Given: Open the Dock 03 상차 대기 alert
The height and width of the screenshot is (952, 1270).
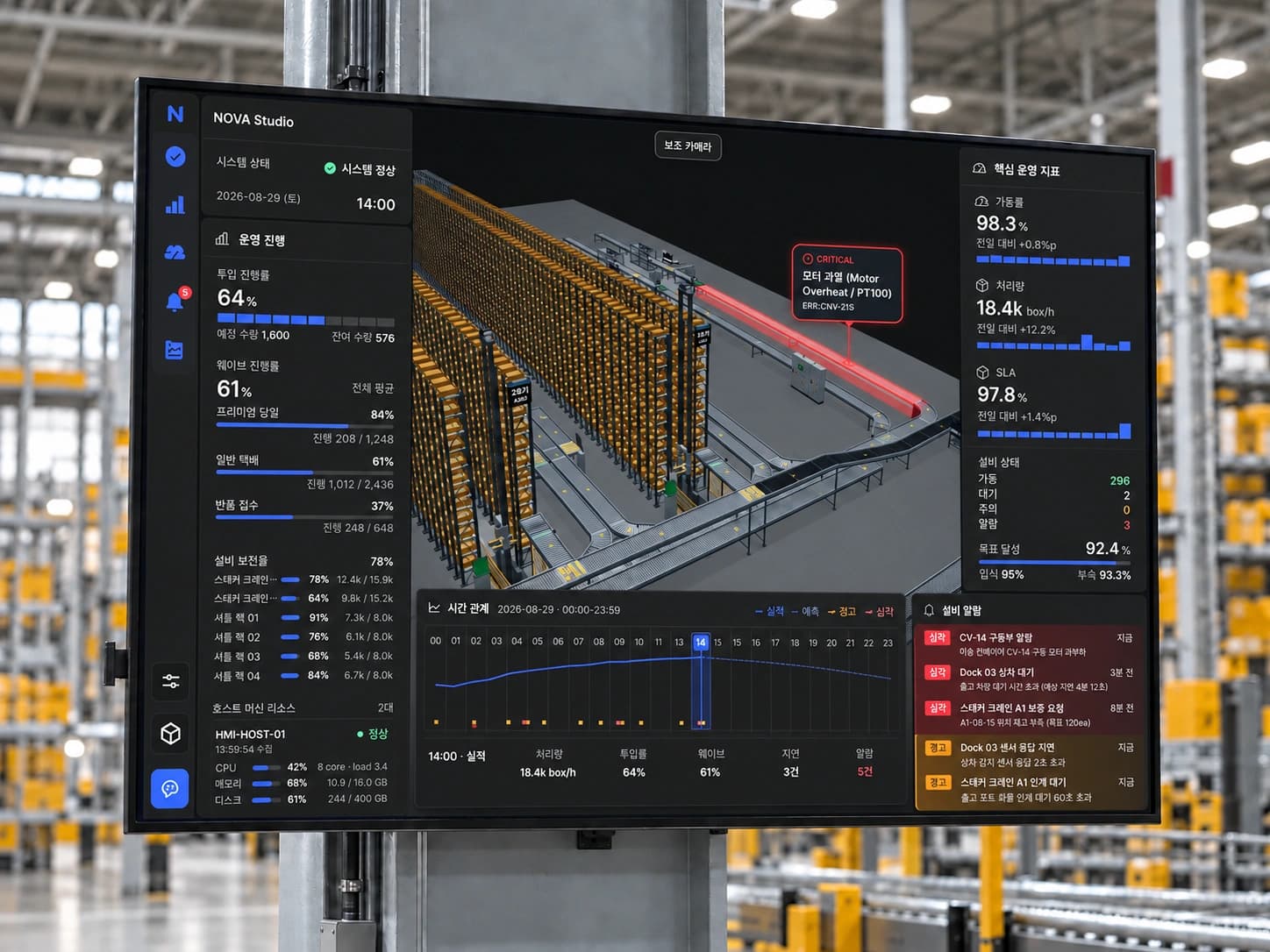Looking at the screenshot, I should pos(1030,679).
